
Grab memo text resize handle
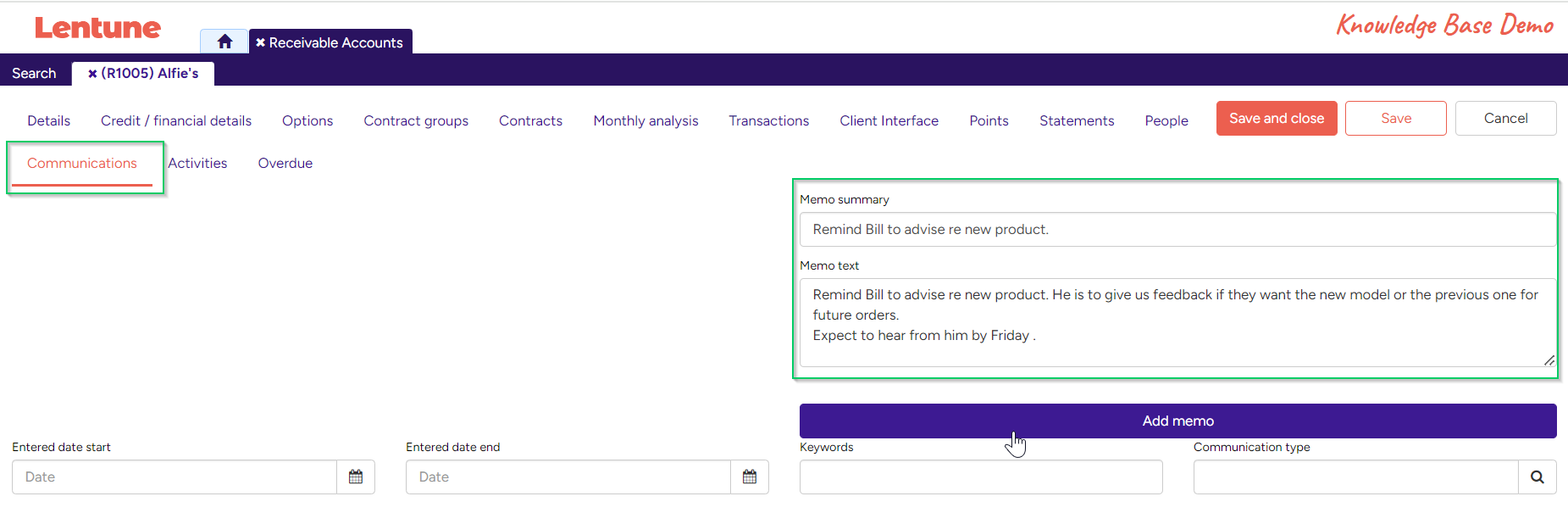(x=1549, y=360)
